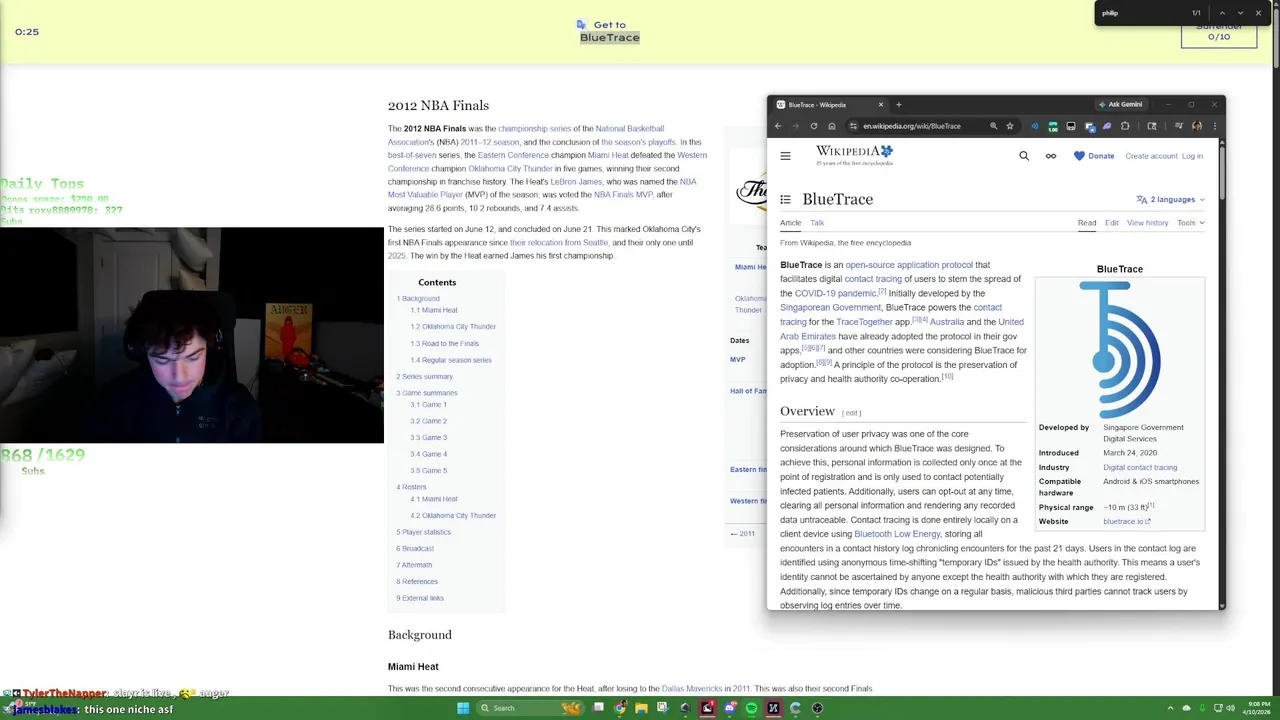1280x720 pixels.
Task: Open Chrome three-dot menu
Action: click(x=1214, y=126)
